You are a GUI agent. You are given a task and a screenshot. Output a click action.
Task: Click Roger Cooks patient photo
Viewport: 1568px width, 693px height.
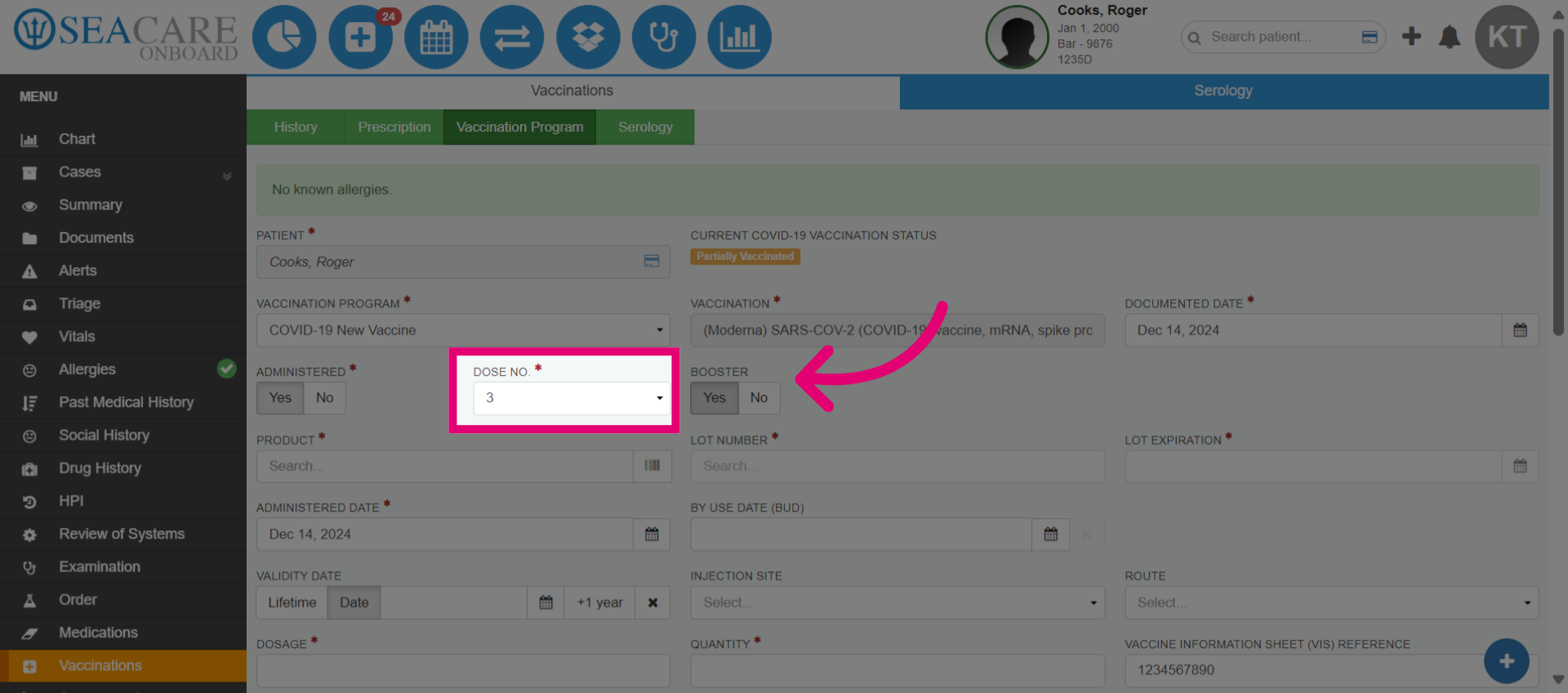pos(1017,38)
